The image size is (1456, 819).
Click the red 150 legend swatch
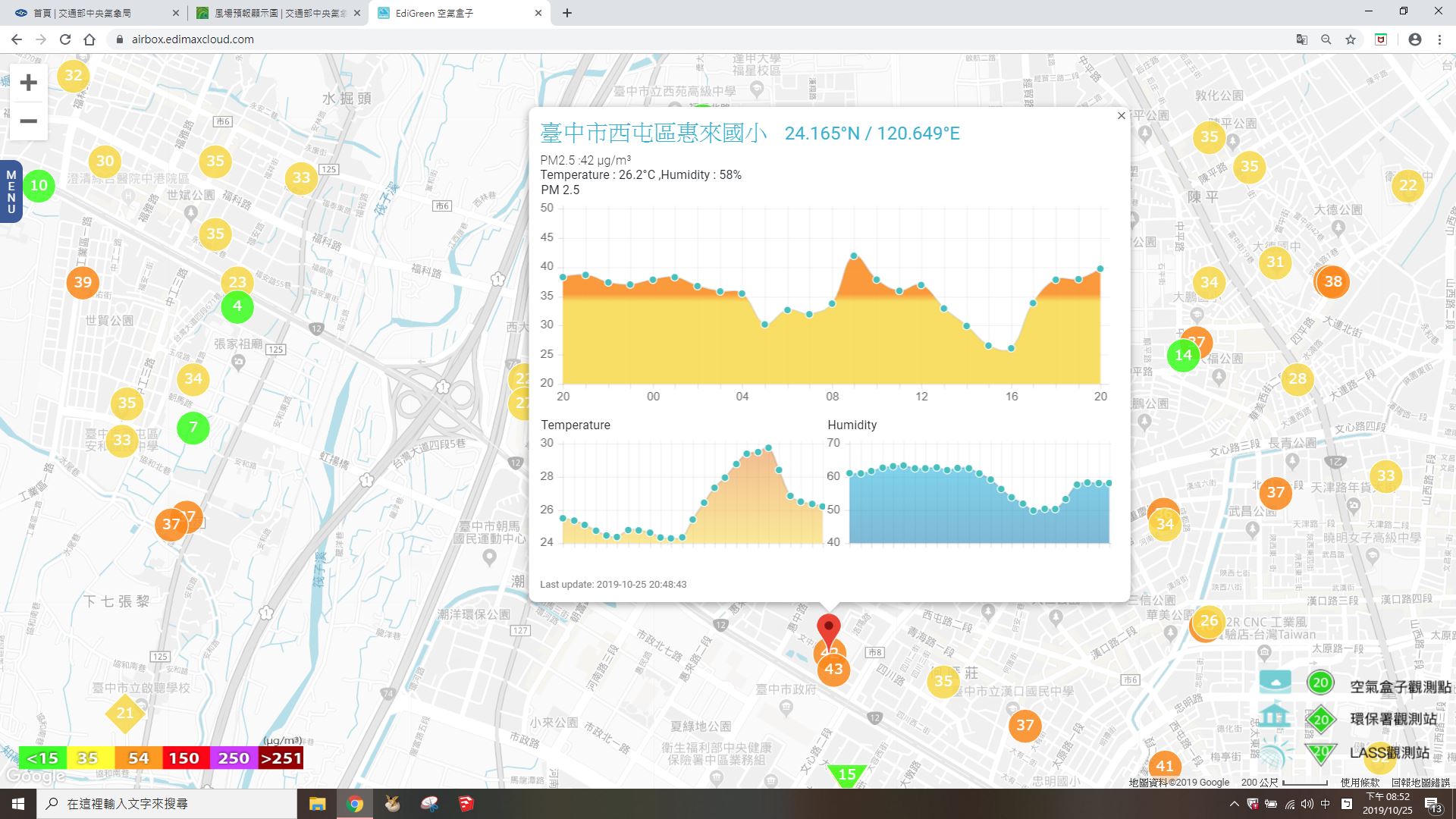[x=184, y=758]
